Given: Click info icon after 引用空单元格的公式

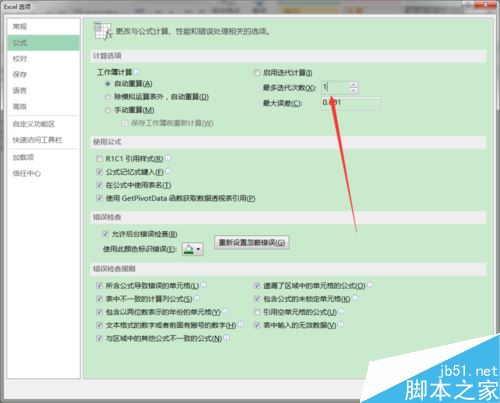Looking at the screenshot, I should [x=341, y=311].
